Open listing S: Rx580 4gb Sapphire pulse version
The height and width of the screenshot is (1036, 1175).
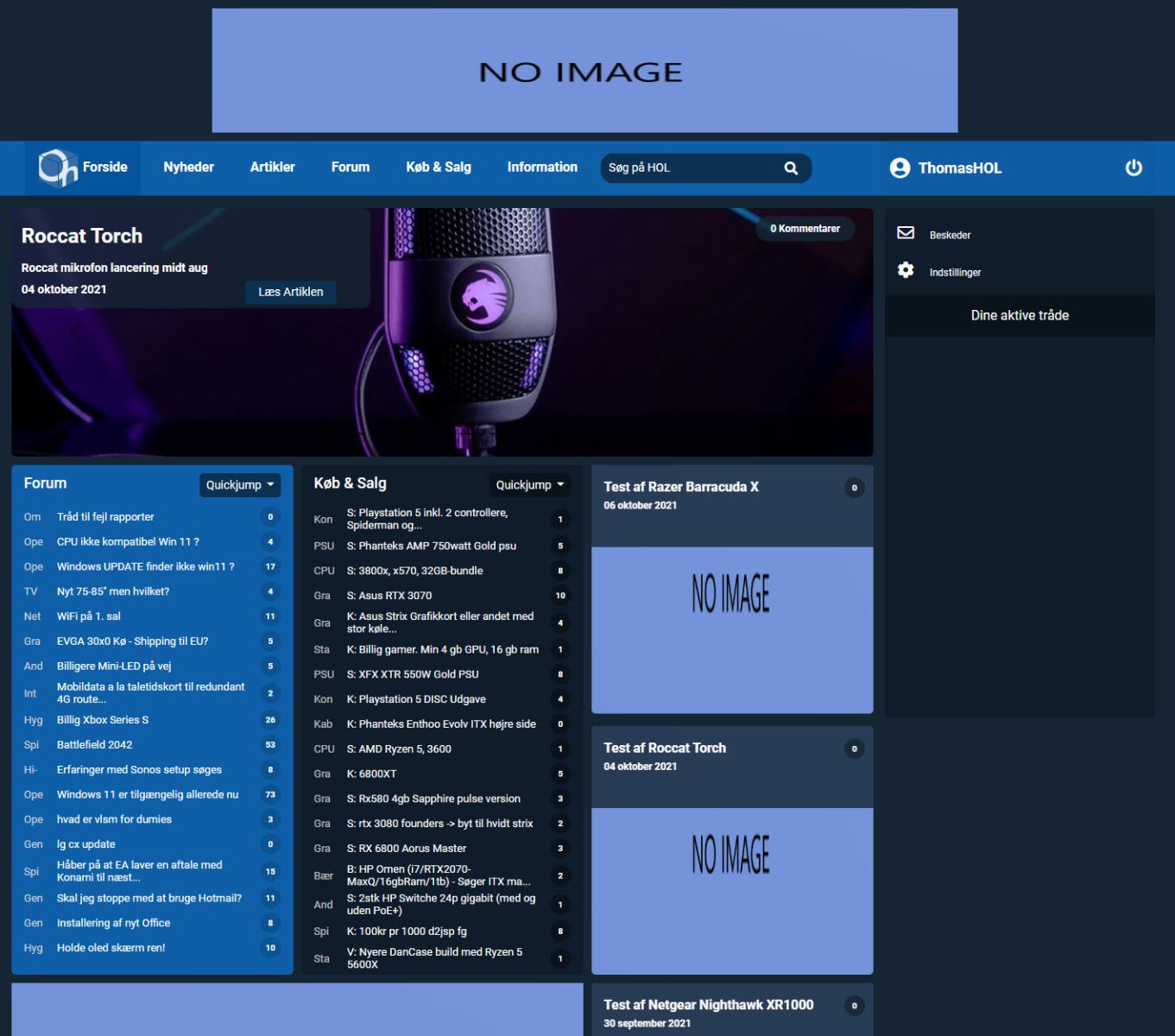pyautogui.click(x=433, y=799)
